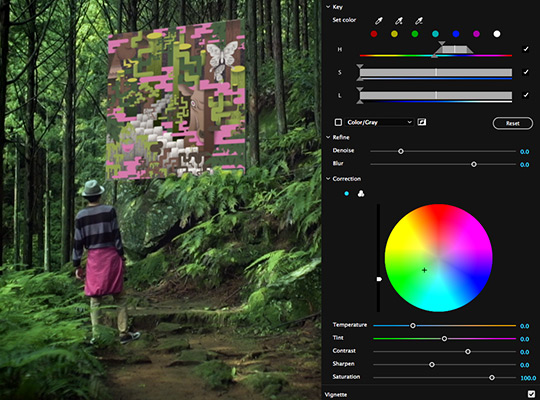Collapse the Key section
Screen dimensions: 540x400
tap(328, 7)
